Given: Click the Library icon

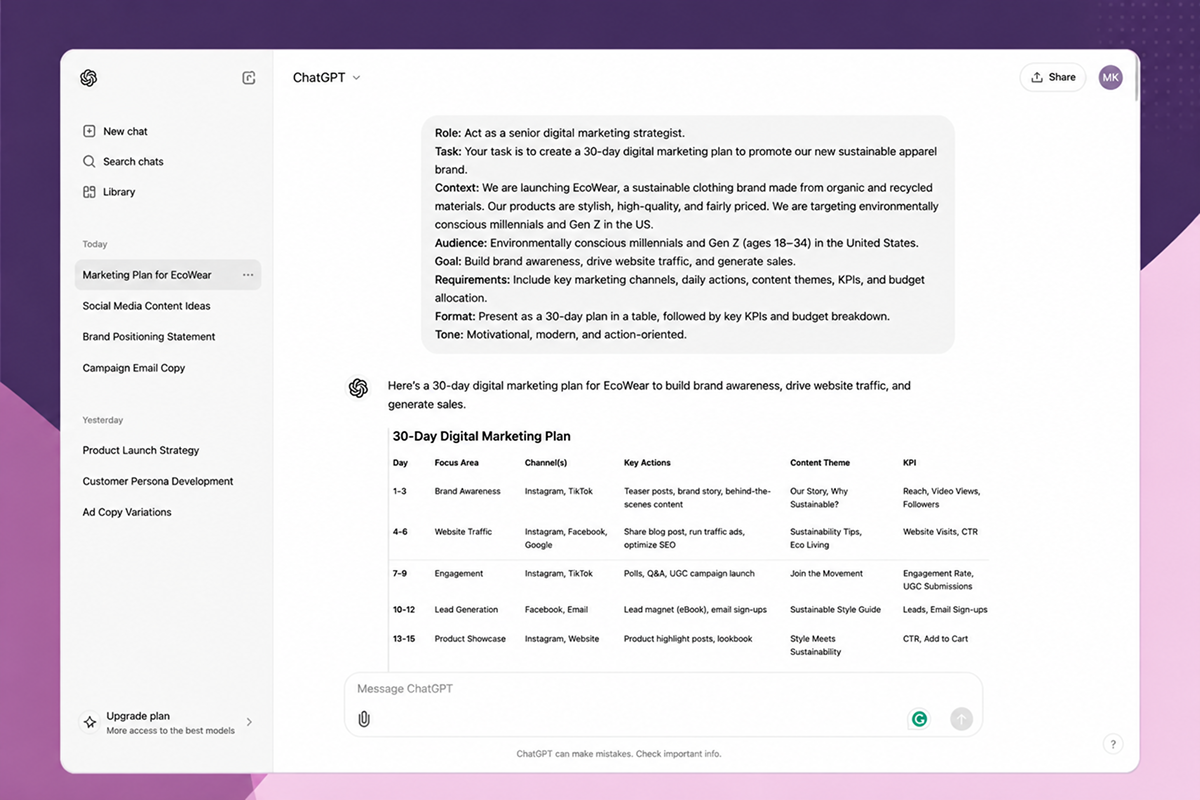Looking at the screenshot, I should coord(89,192).
